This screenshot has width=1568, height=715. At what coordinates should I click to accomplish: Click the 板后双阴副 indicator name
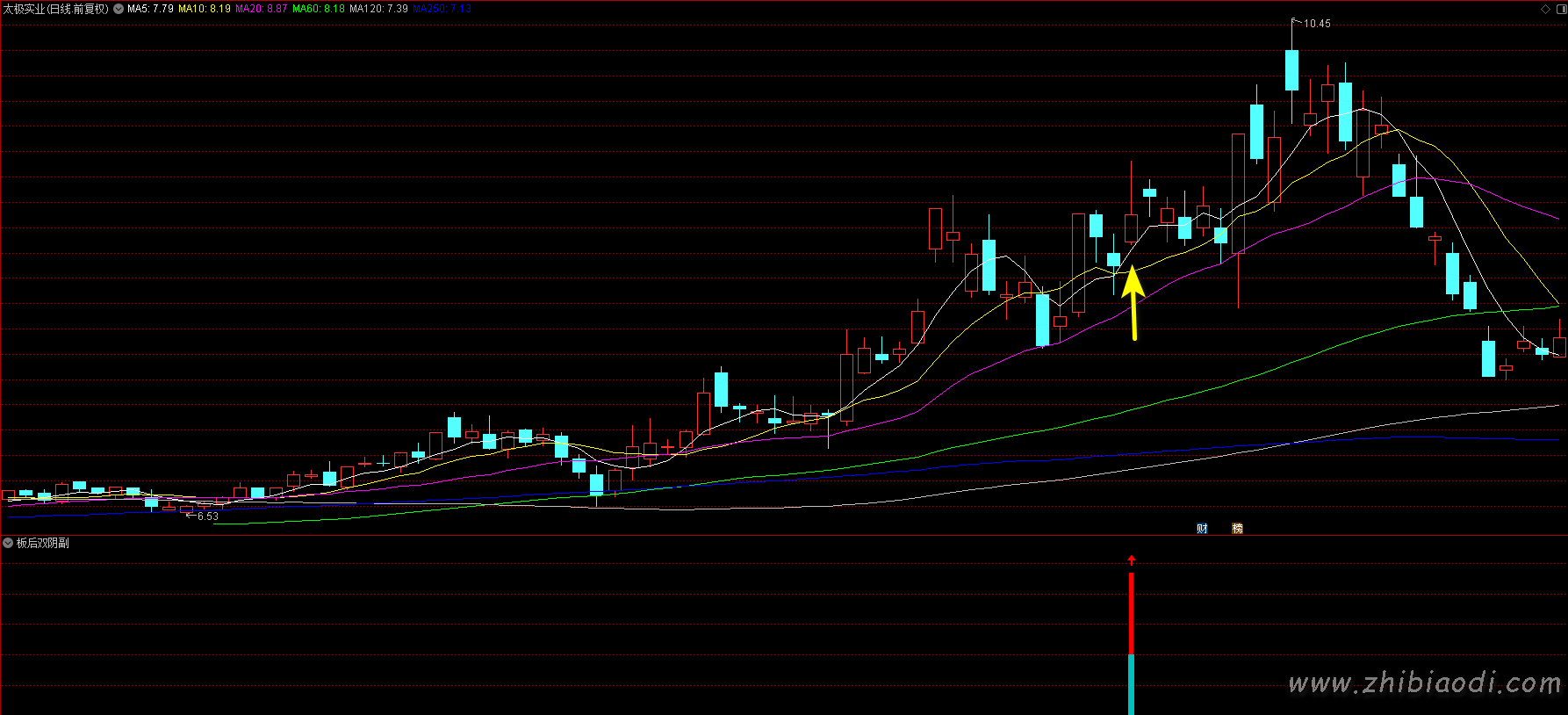(42, 543)
